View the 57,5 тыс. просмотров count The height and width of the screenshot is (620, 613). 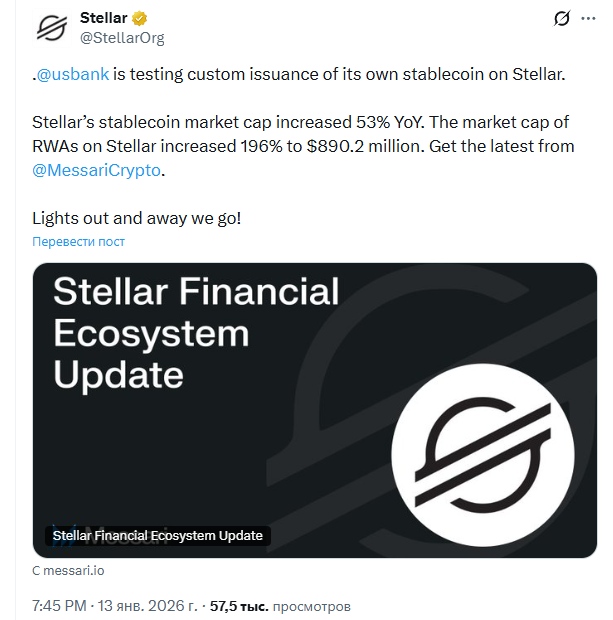pos(280,606)
